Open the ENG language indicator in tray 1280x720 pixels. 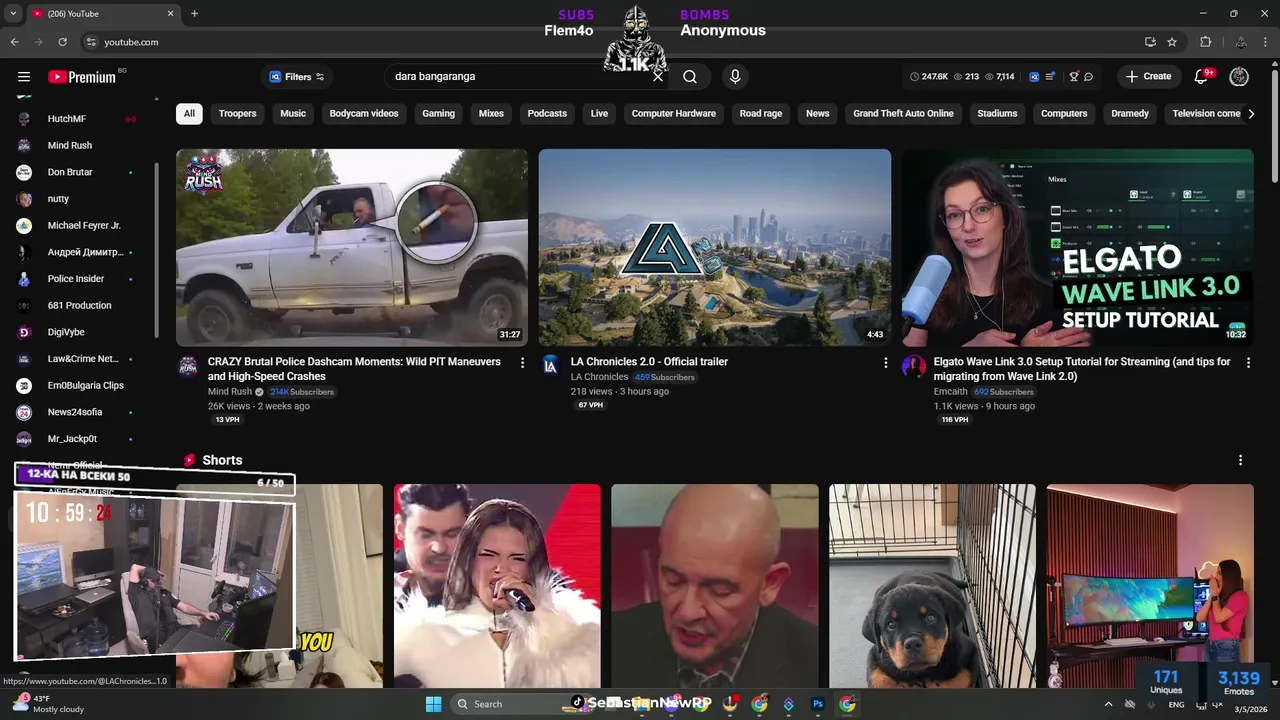point(1176,705)
